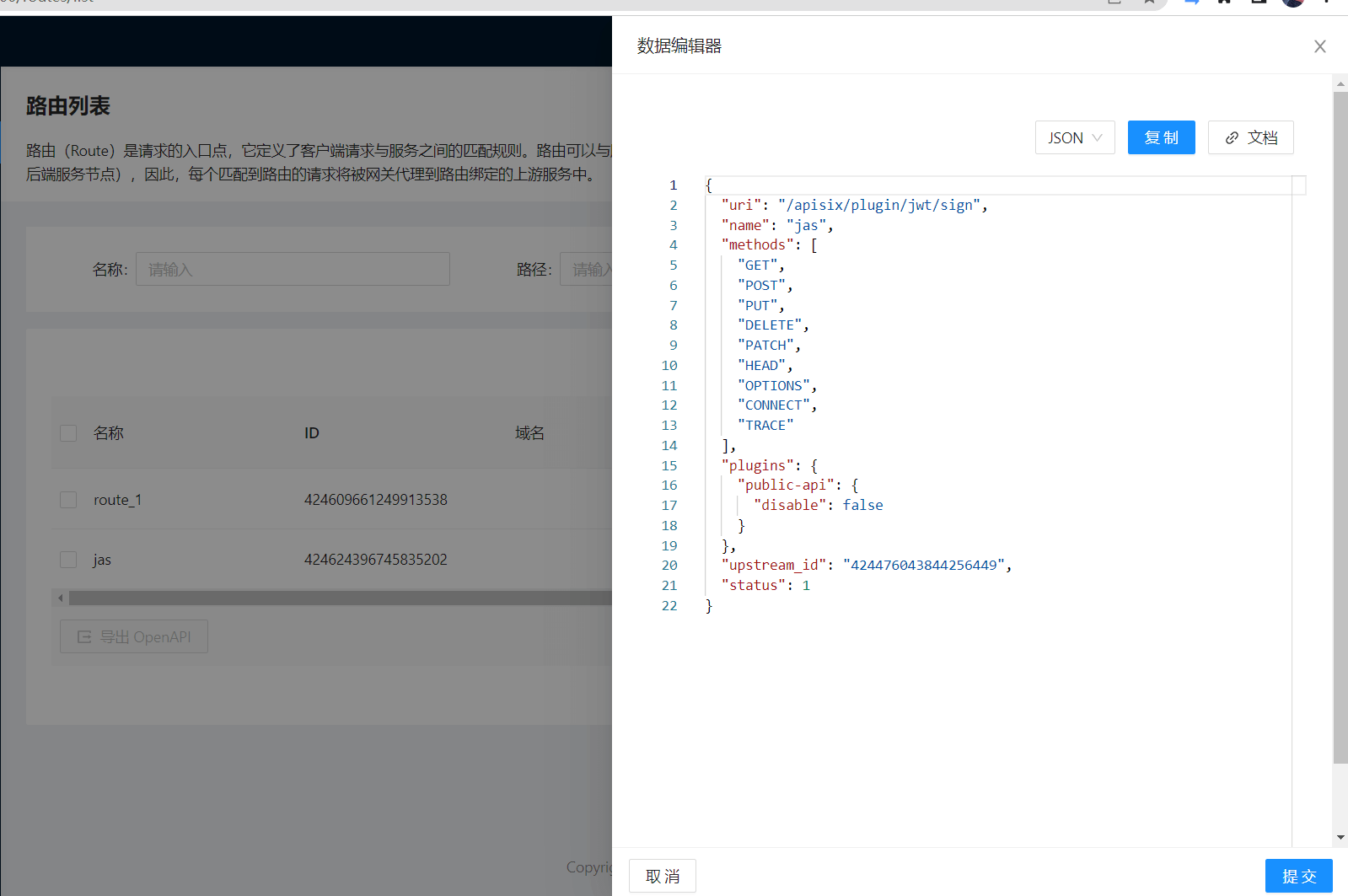This screenshot has width=1348, height=896.
Task: Open the JSON format dropdown
Action: pos(1075,137)
